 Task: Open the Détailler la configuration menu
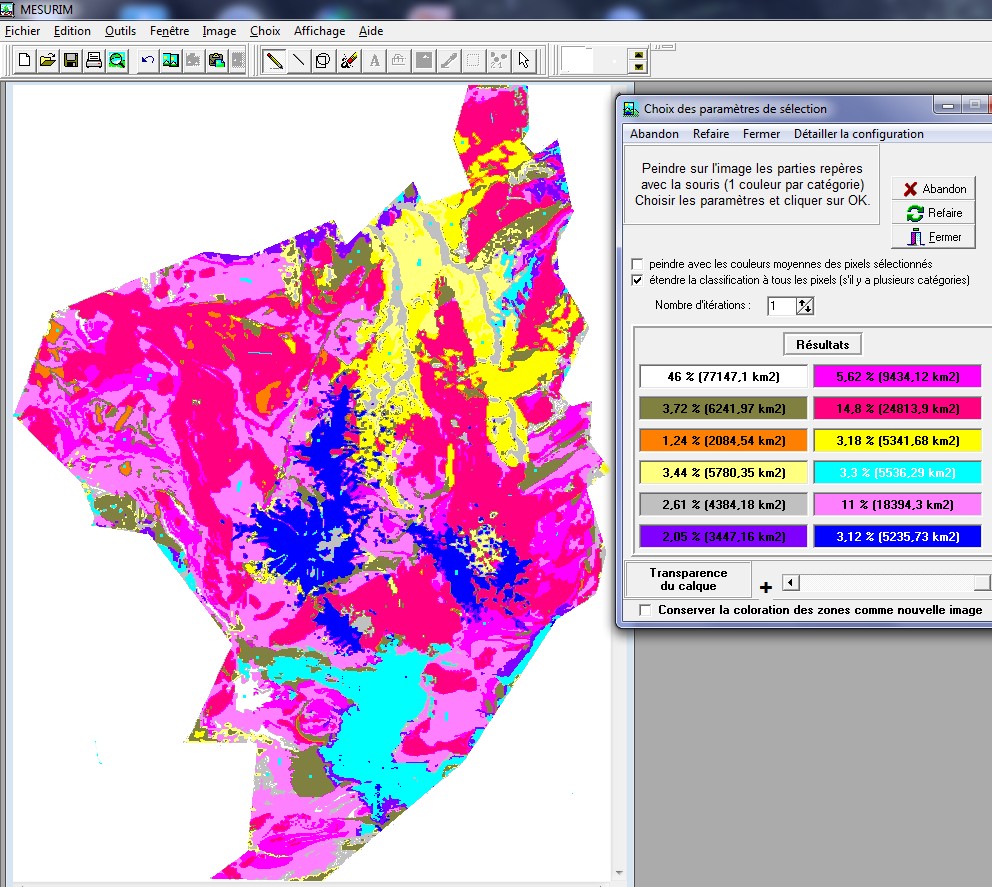[x=858, y=134]
